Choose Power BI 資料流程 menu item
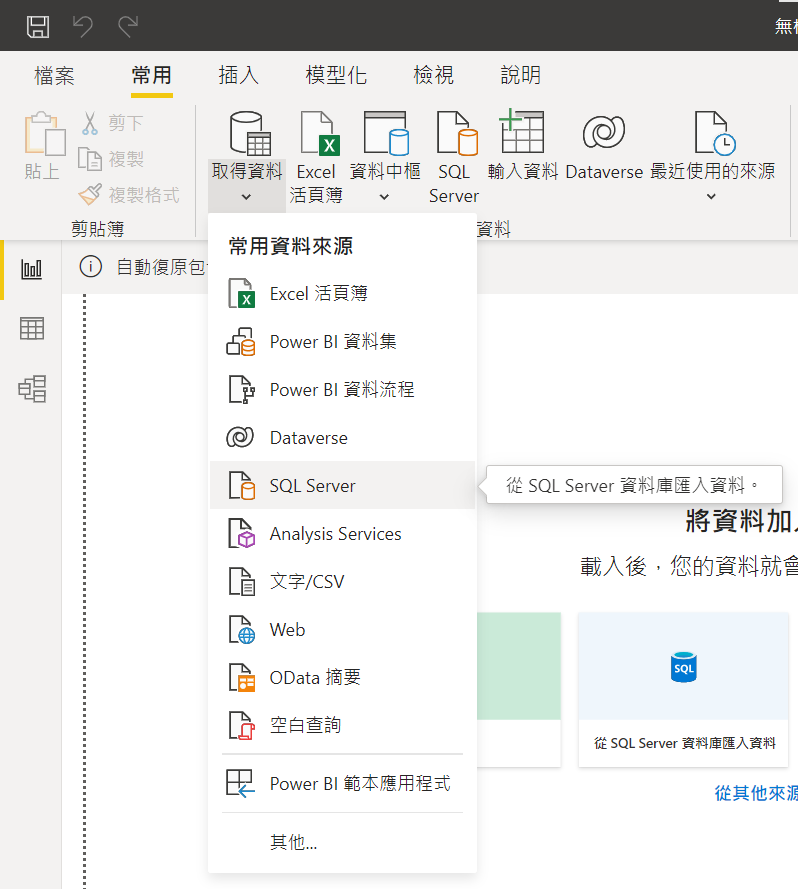The image size is (798, 889). (342, 390)
